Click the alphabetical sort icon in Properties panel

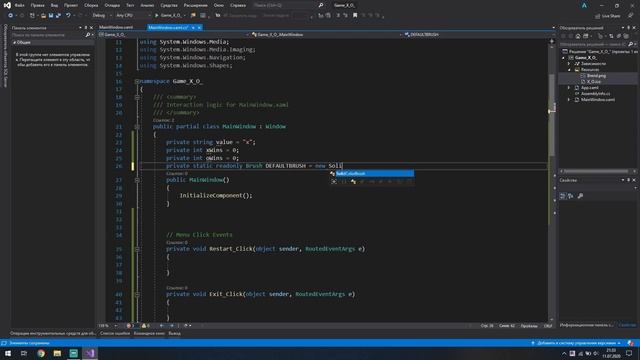click(571, 196)
